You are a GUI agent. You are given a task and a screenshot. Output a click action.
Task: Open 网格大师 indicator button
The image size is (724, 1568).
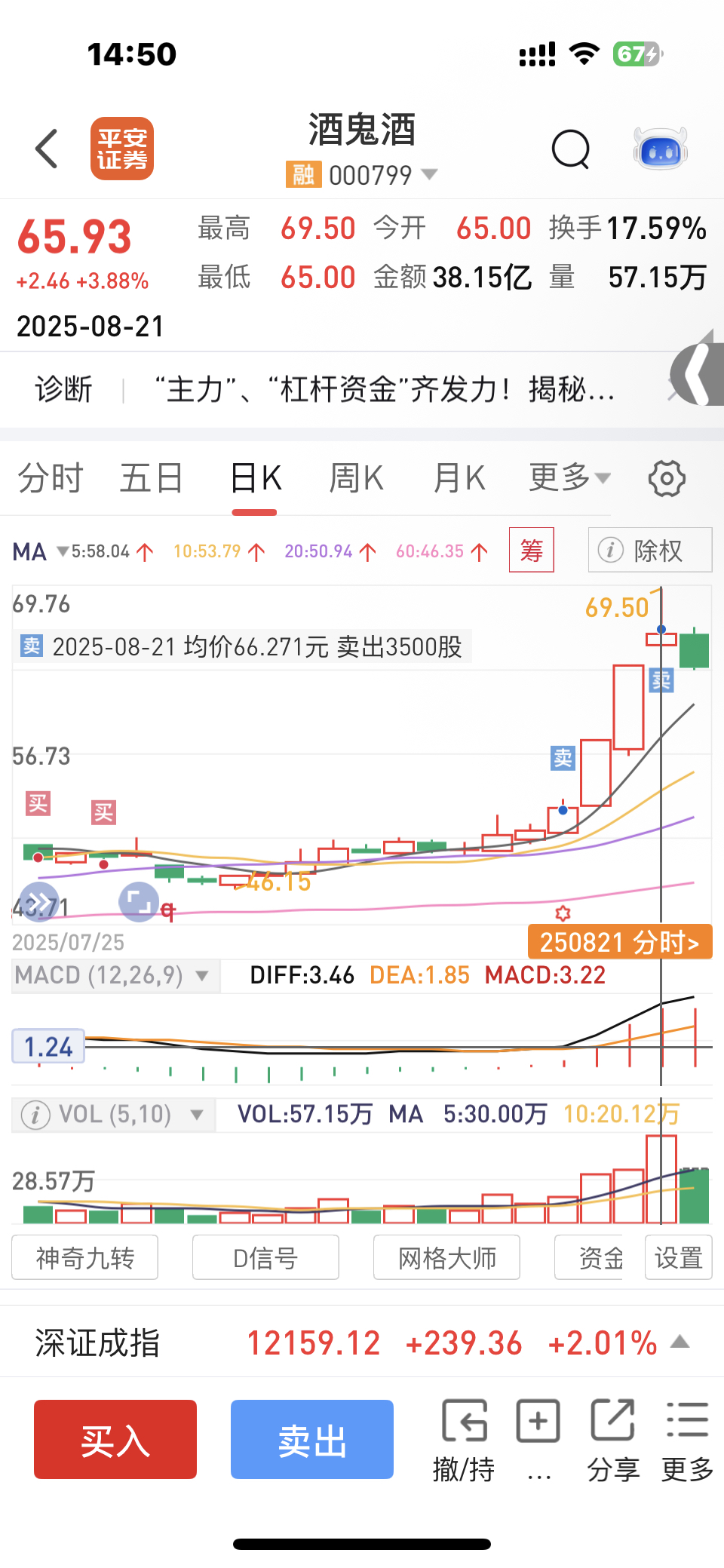point(446,1257)
